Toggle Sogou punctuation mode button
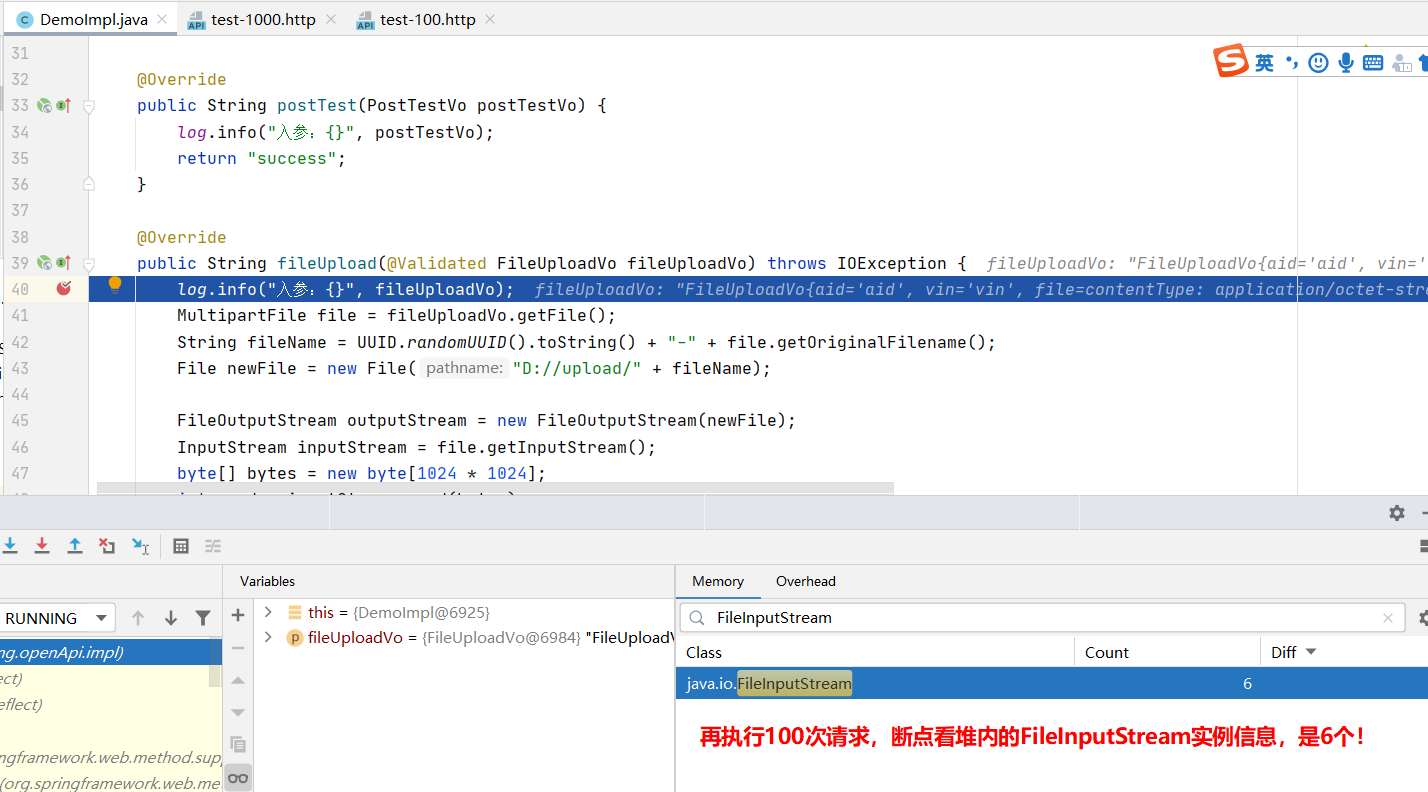 point(1291,63)
